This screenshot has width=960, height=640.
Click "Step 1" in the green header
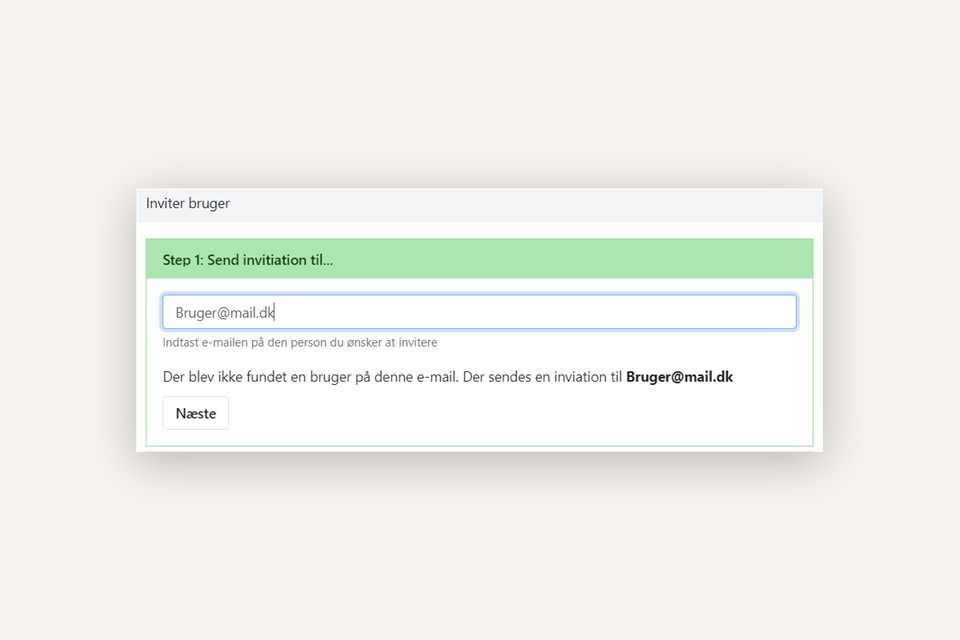(x=182, y=260)
